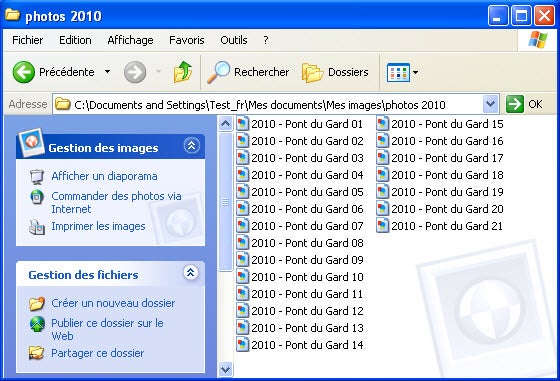Click the grey Forward arrow button
This screenshot has width=560, height=381.
[135, 72]
